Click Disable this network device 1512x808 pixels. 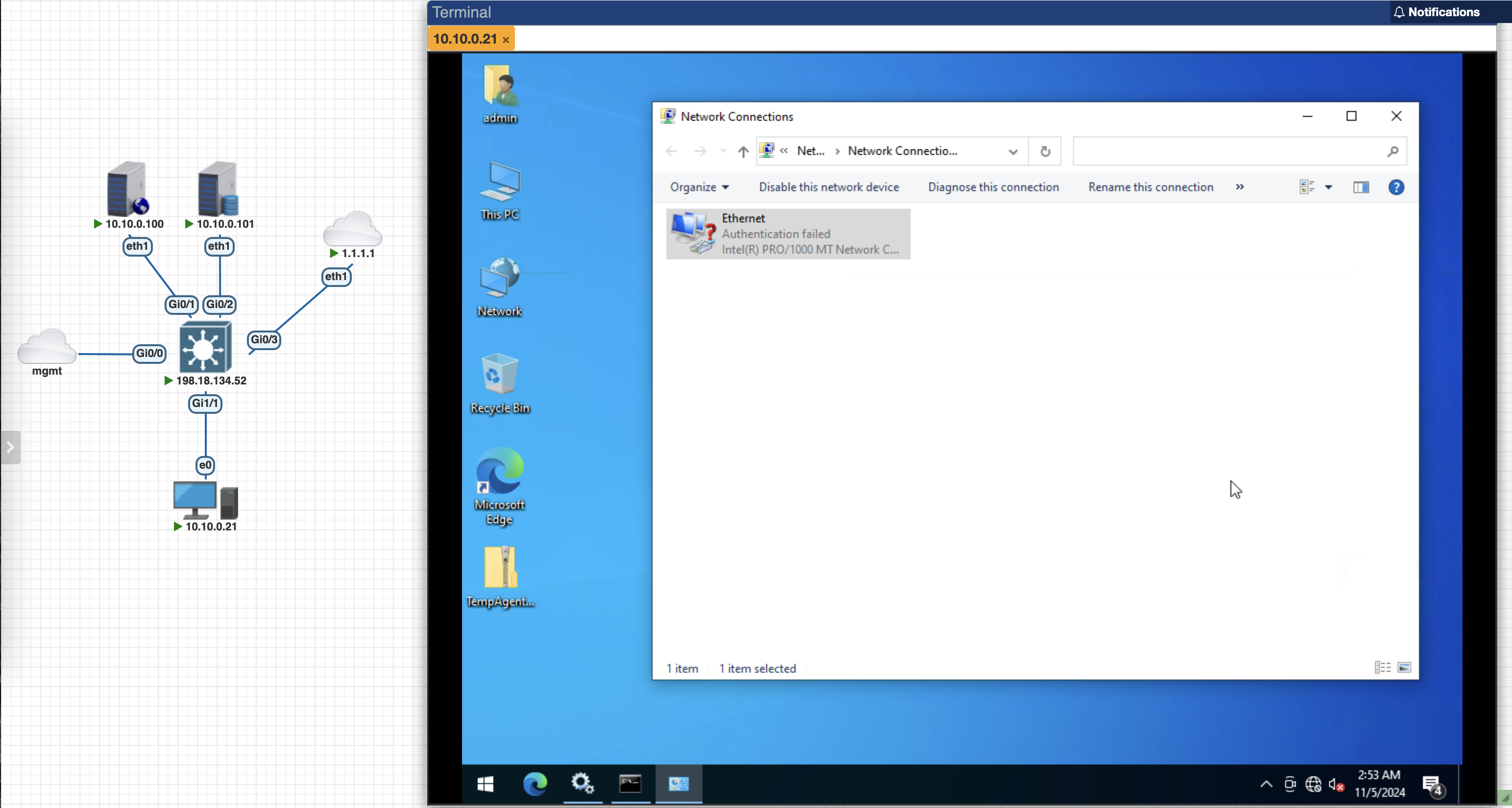click(828, 187)
